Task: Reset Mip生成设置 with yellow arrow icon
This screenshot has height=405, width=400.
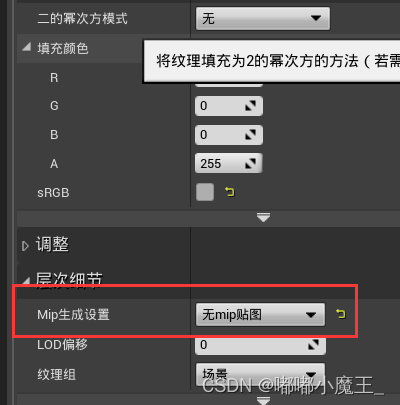Action: [x=341, y=314]
